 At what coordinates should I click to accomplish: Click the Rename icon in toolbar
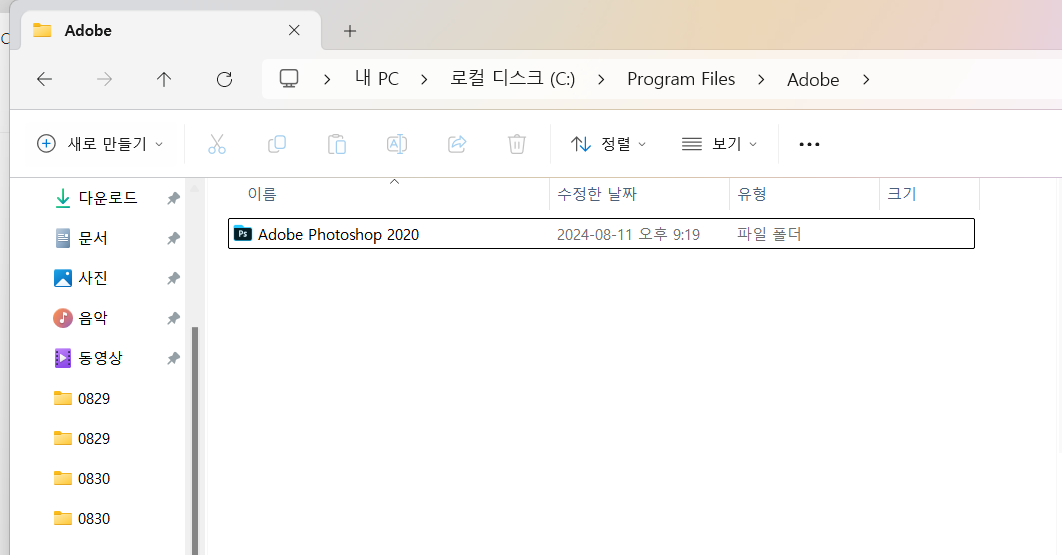pyautogui.click(x=397, y=144)
